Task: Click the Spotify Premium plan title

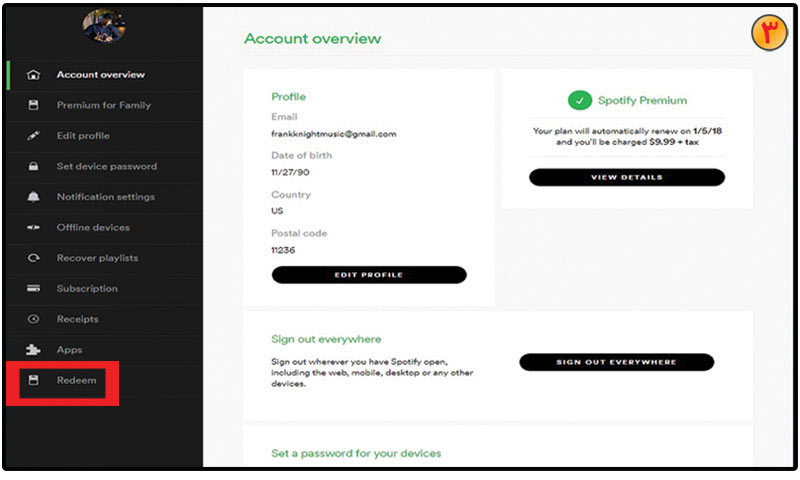Action: 642,100
